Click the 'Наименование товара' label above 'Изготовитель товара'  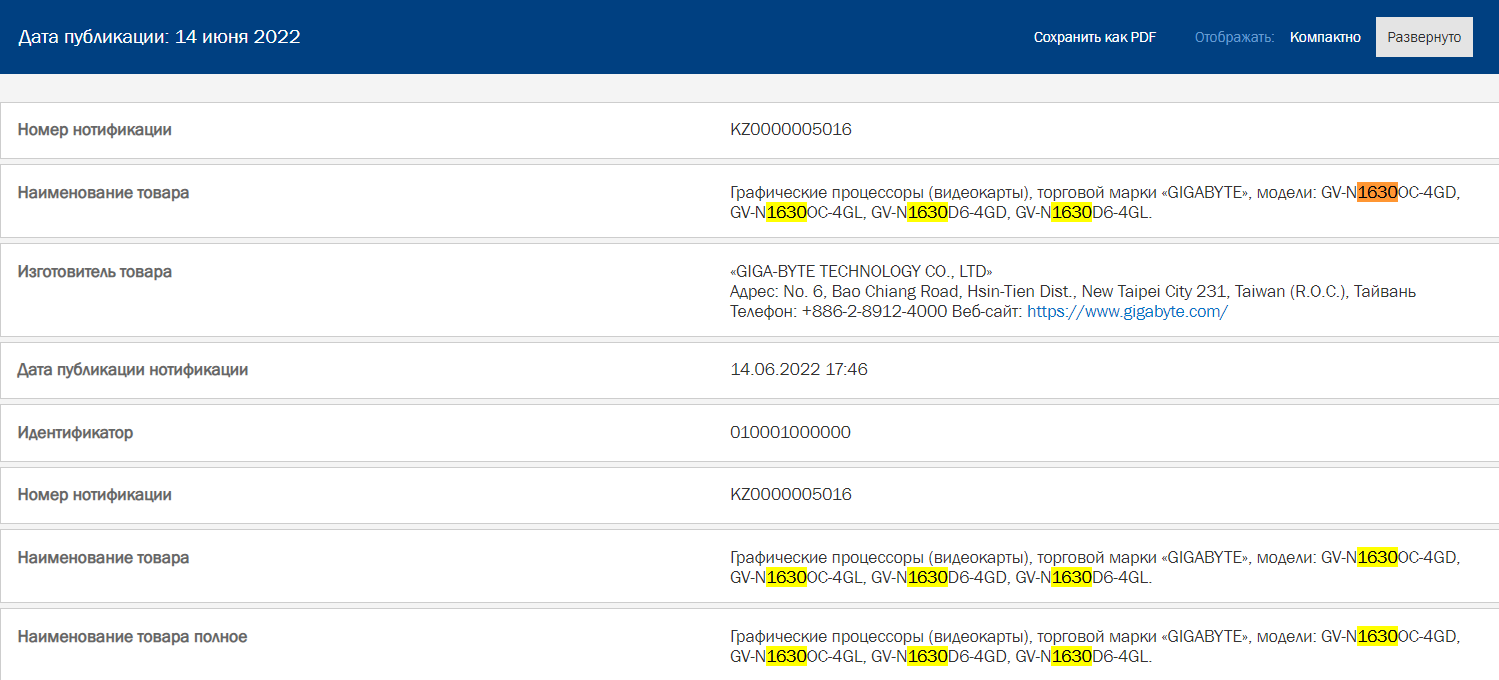(103, 192)
